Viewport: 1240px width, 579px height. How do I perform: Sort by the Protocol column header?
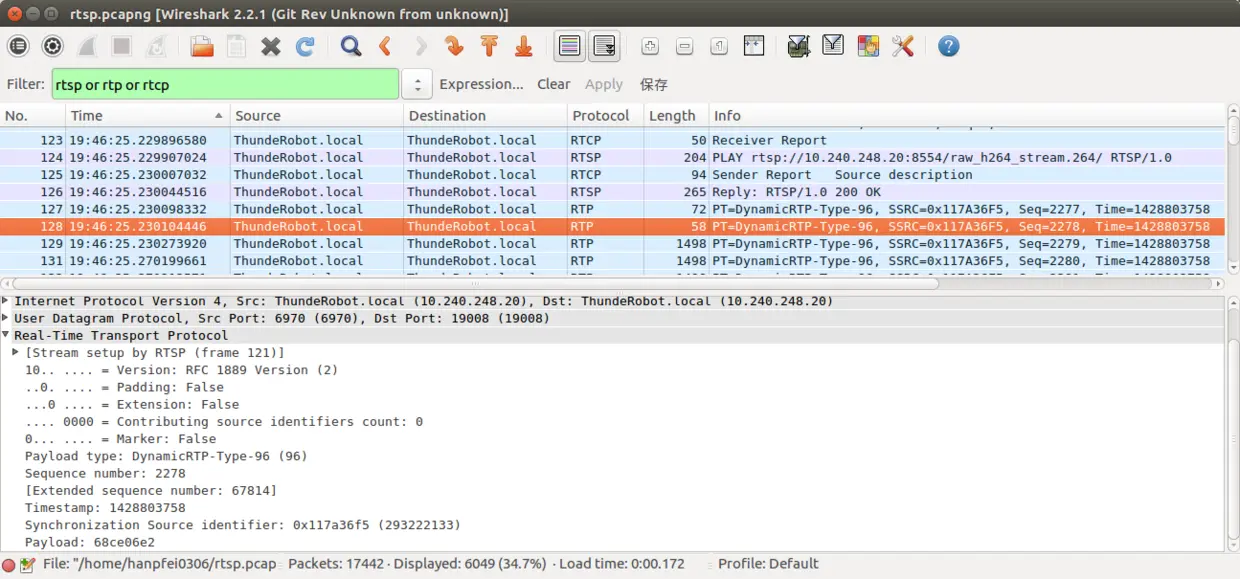tap(606, 115)
